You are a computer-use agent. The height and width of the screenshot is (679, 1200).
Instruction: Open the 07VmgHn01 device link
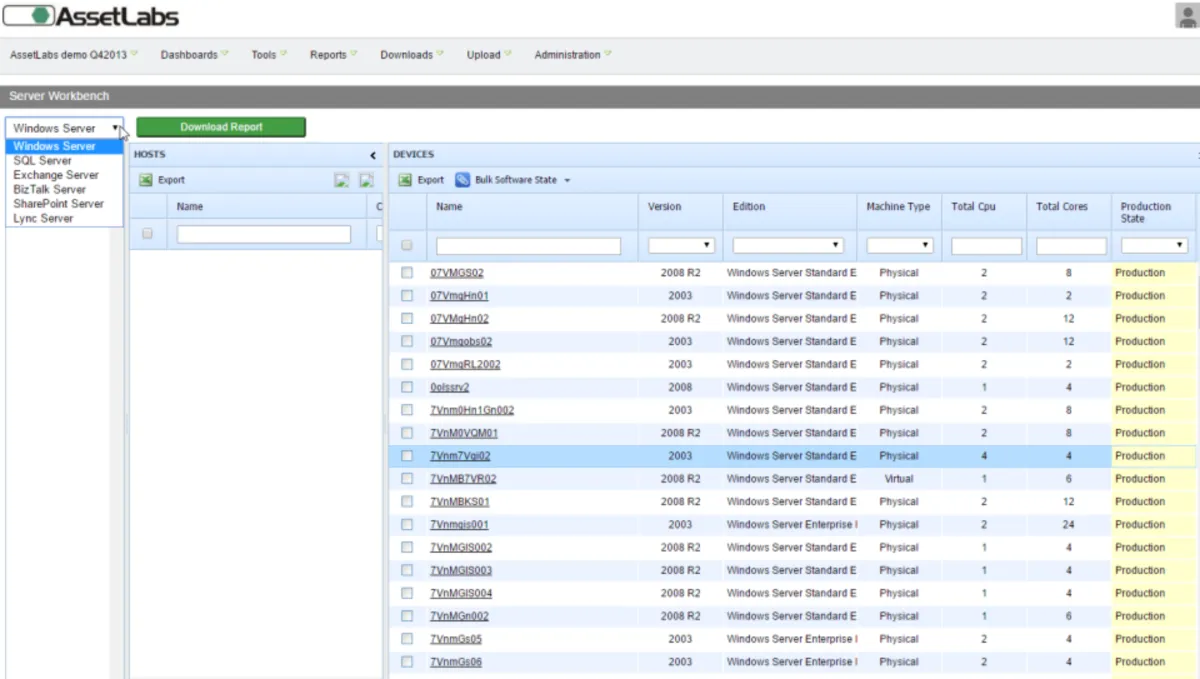click(459, 296)
